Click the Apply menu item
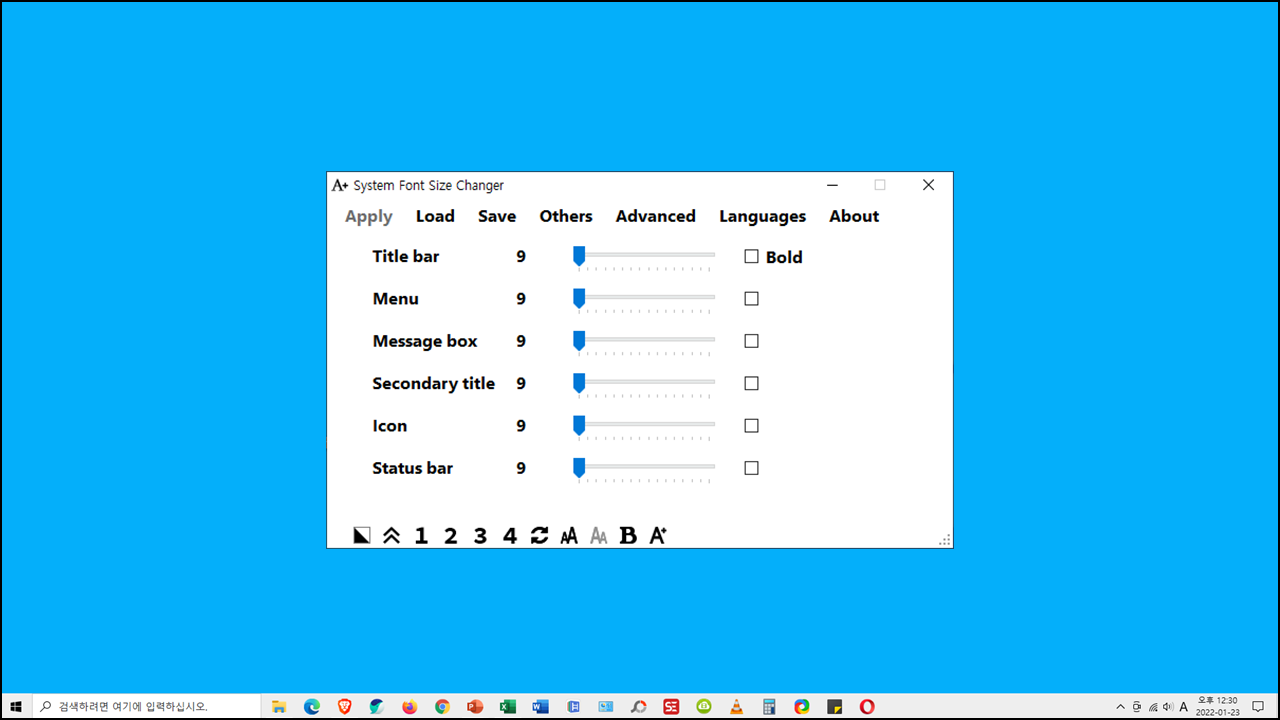Screen dimensions: 1280x720 coord(369,217)
